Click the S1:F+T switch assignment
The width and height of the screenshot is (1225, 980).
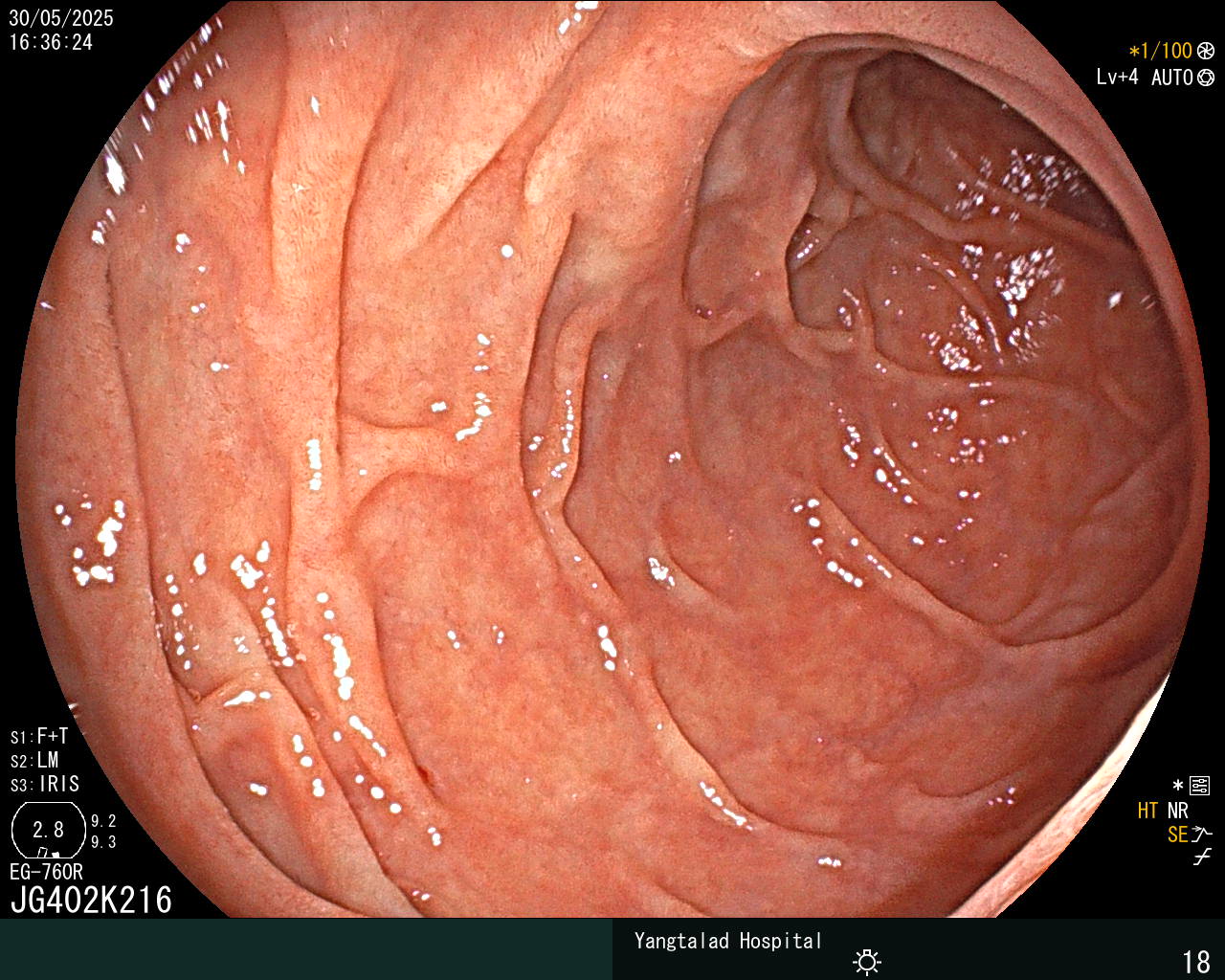[39, 736]
